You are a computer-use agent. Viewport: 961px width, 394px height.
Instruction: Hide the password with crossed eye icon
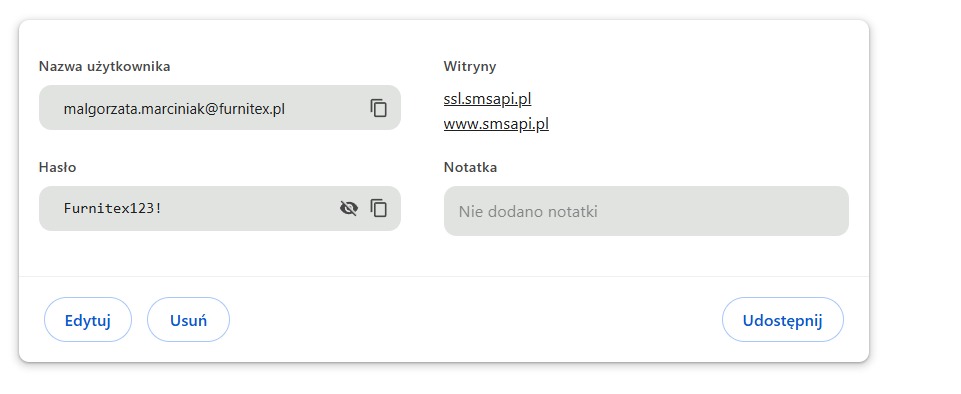point(349,209)
